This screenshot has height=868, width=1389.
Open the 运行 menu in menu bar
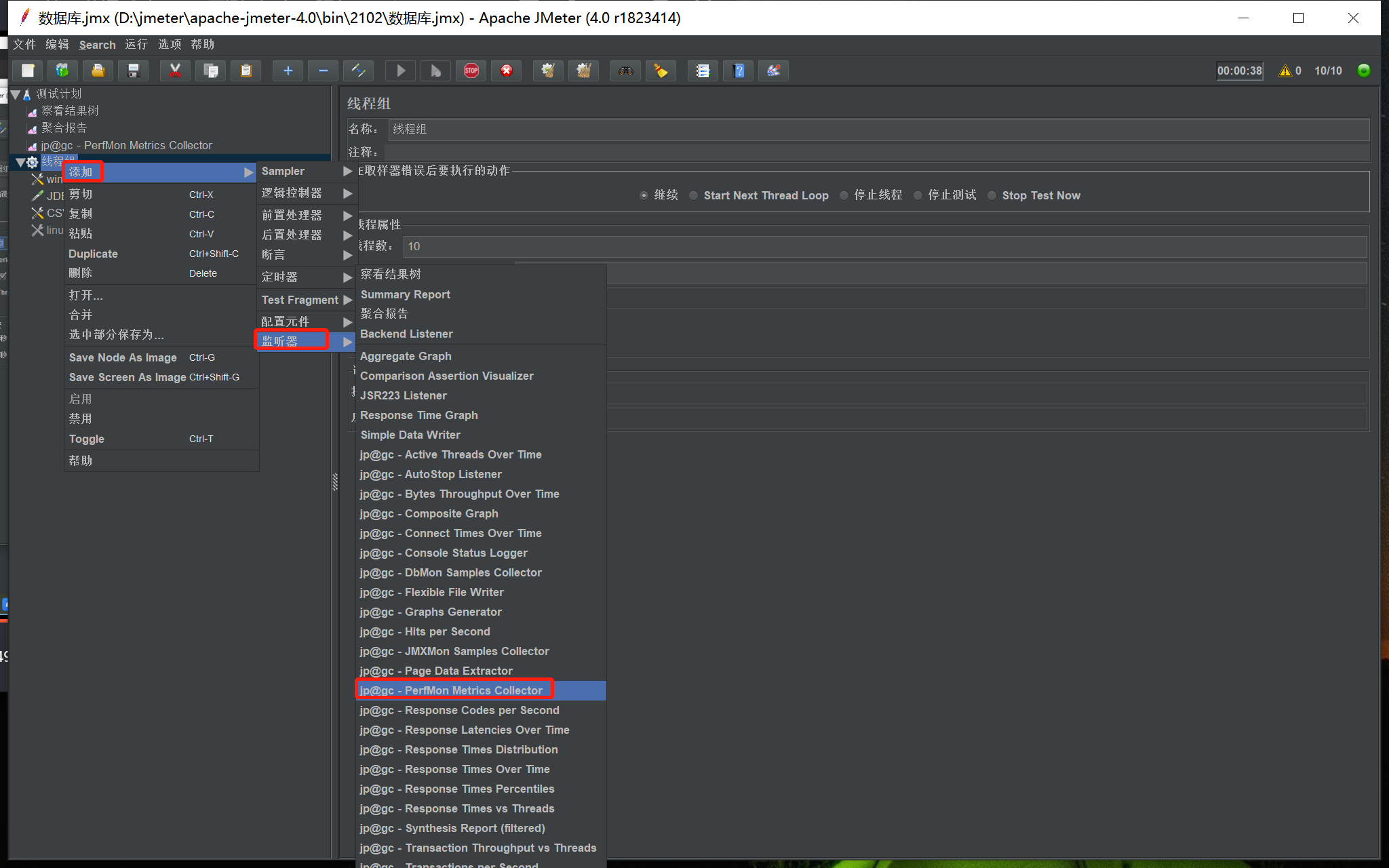pyautogui.click(x=136, y=45)
